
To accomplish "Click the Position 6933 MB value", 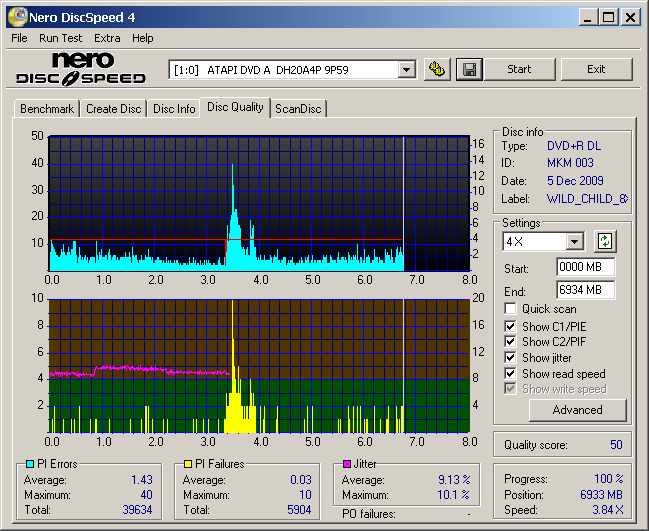I will [x=601, y=495].
